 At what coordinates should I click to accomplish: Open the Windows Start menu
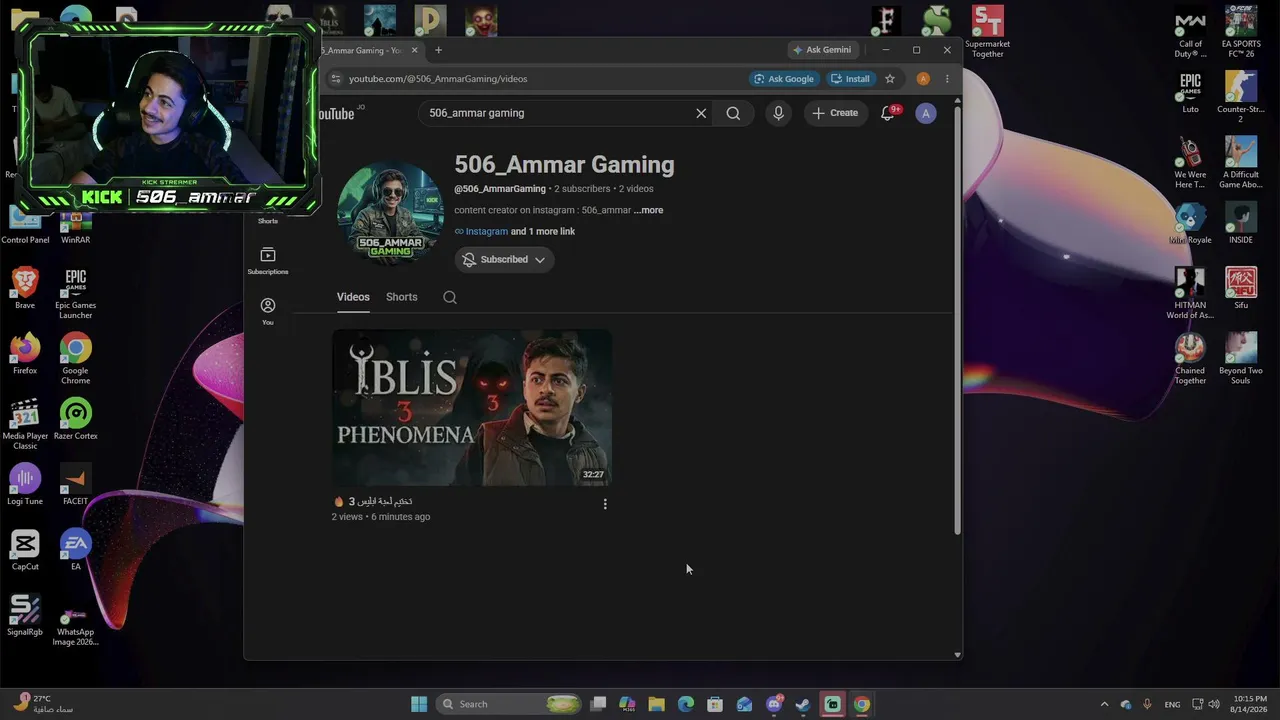coord(419,704)
